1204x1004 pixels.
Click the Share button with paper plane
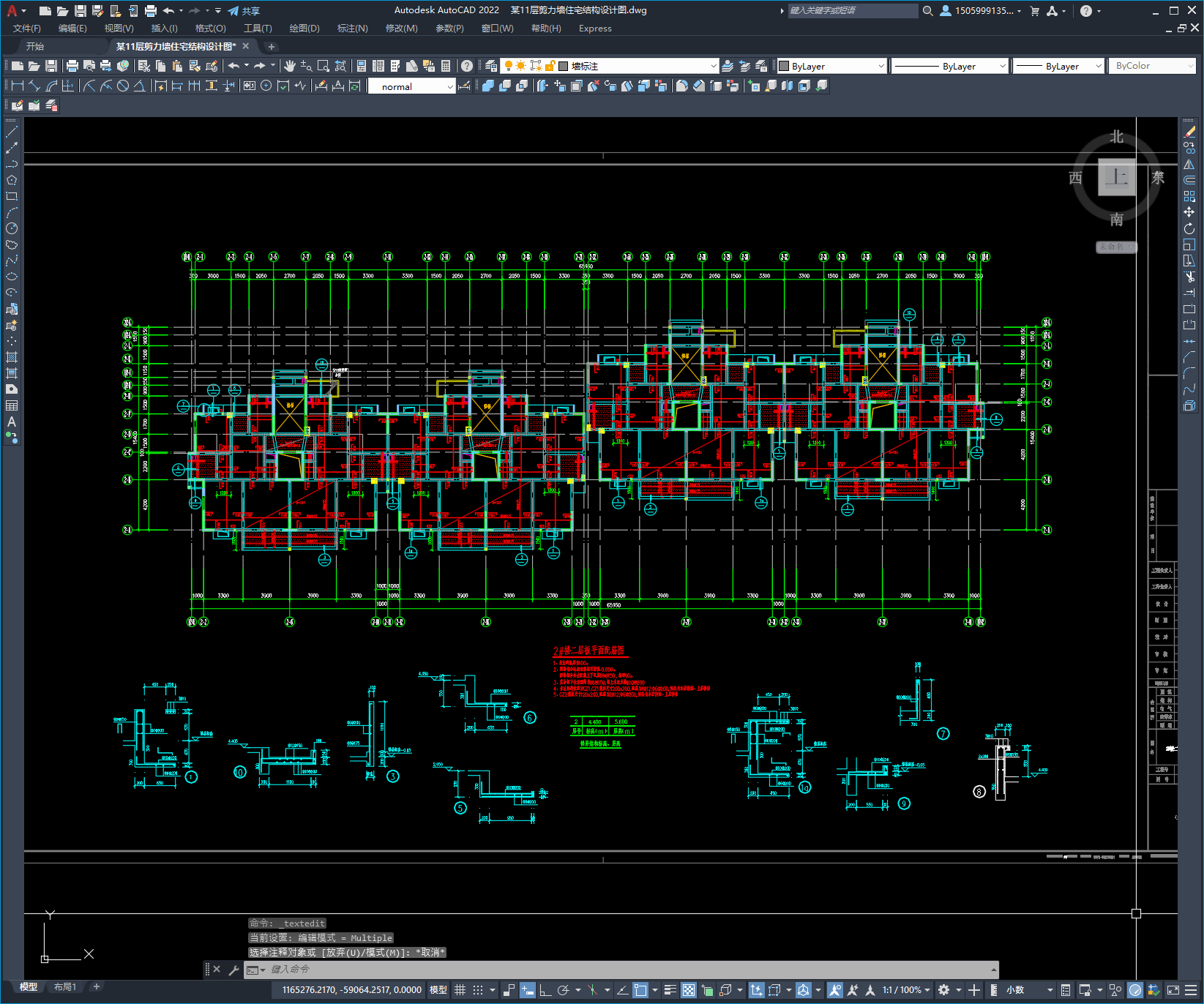(244, 11)
